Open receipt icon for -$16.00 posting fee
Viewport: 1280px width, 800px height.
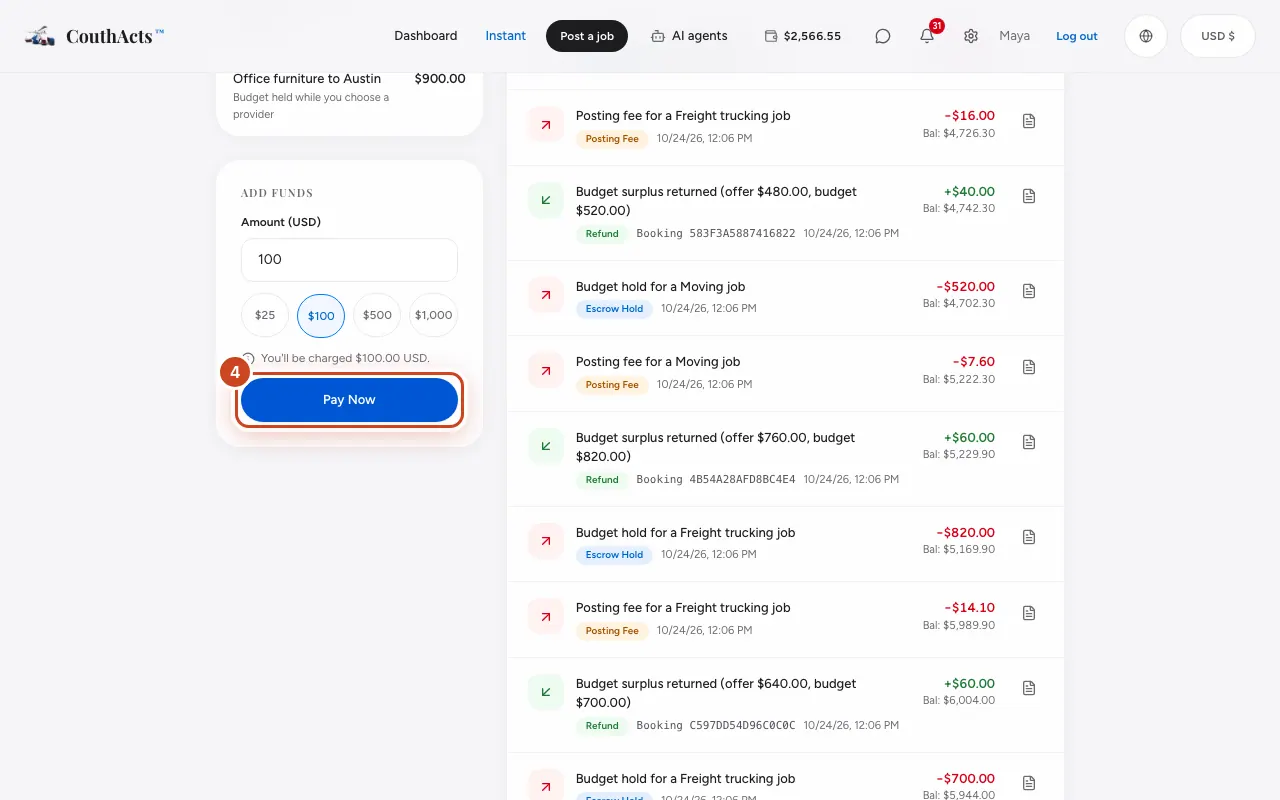point(1029,121)
